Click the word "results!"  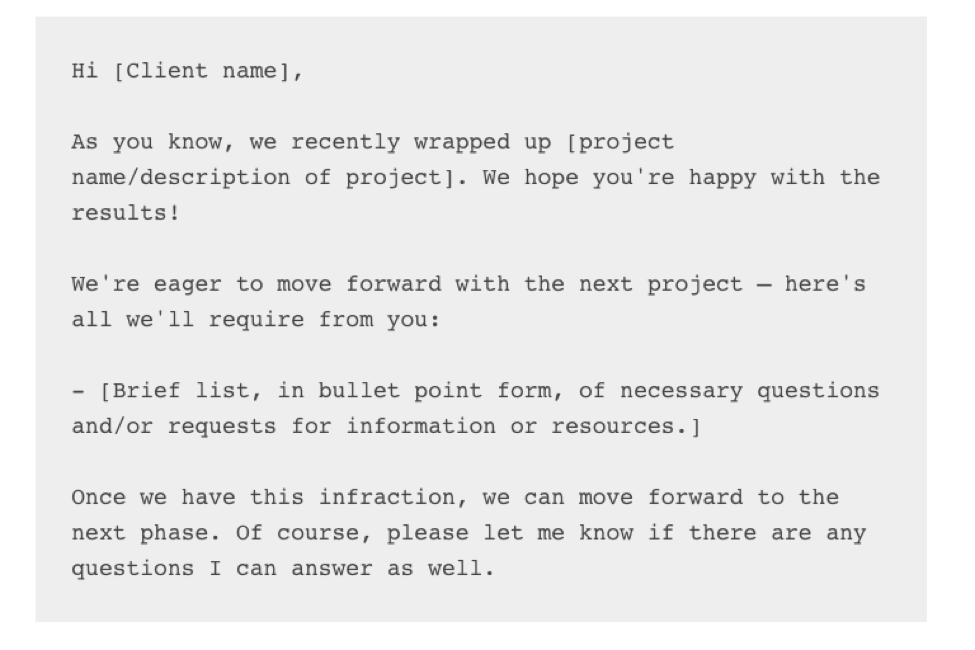(x=126, y=213)
